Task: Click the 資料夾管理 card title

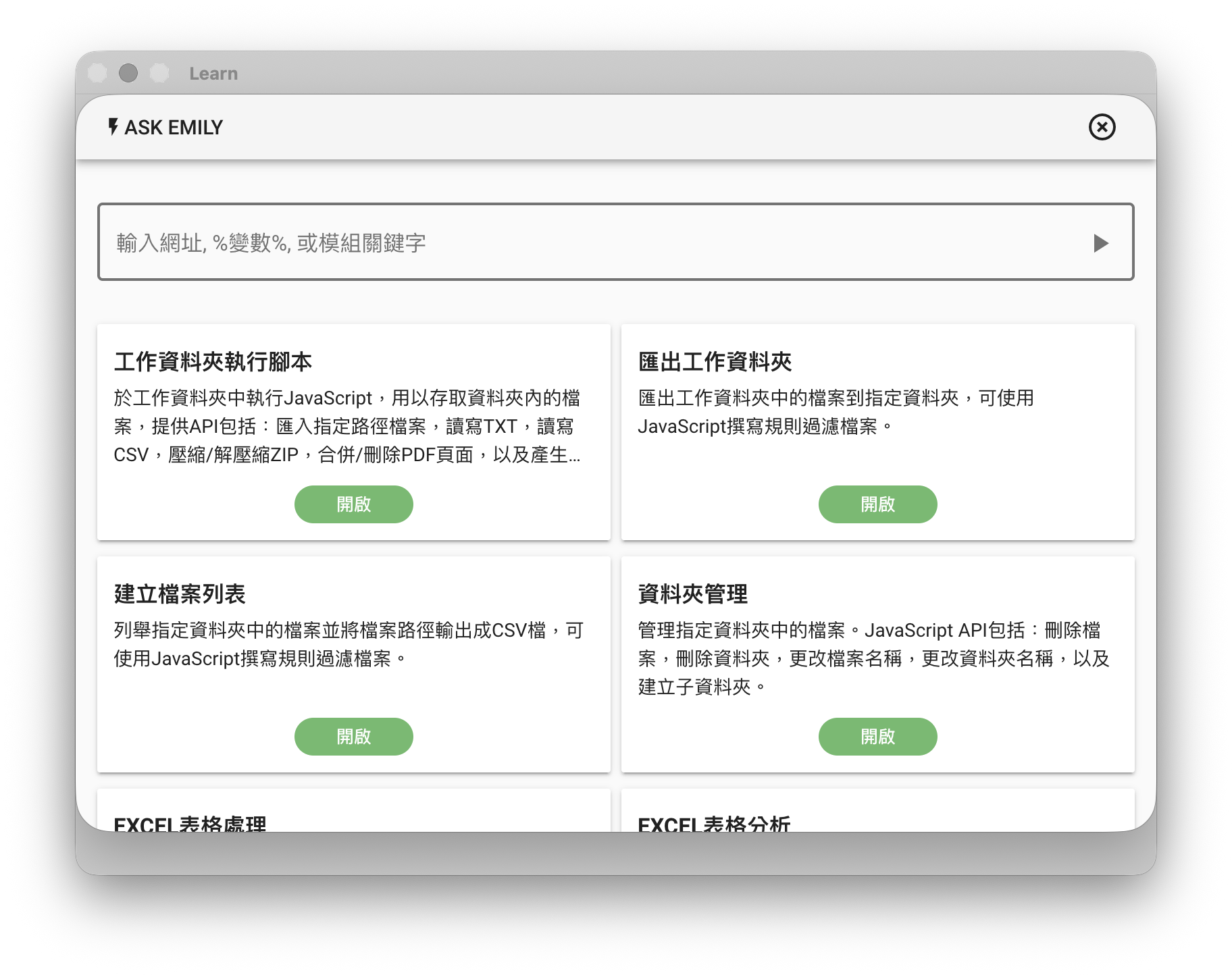Action: click(x=692, y=594)
